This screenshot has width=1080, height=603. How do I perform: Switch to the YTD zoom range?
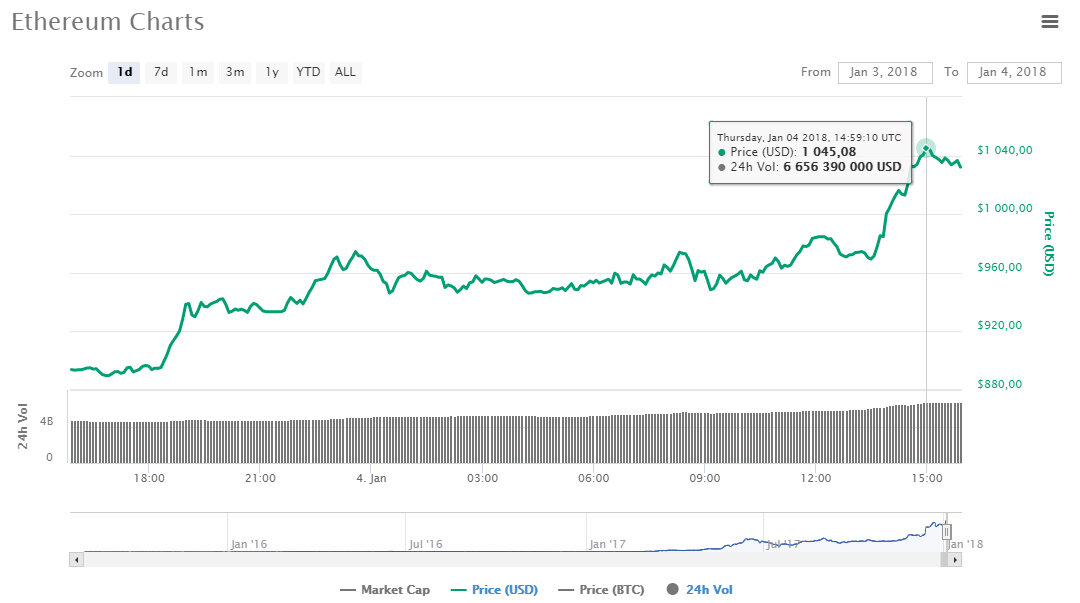(x=308, y=72)
